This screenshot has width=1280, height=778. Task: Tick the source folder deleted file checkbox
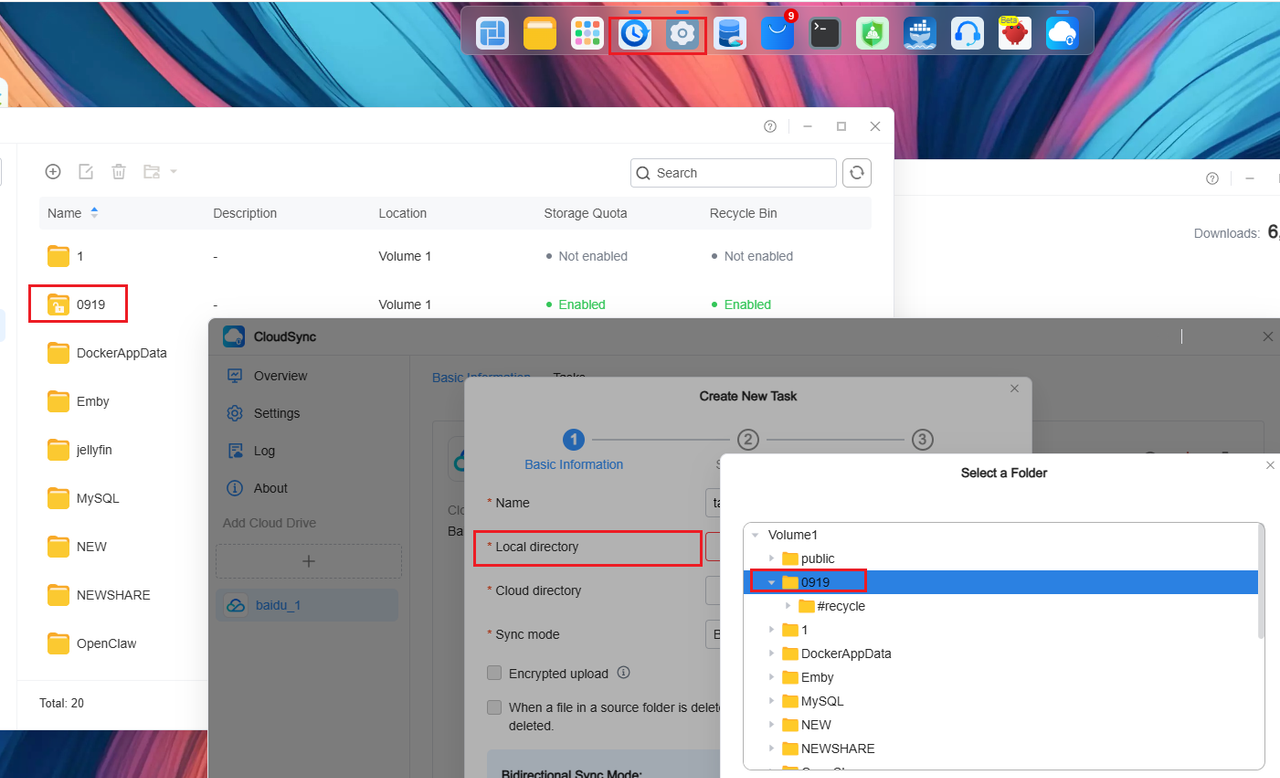click(x=494, y=707)
